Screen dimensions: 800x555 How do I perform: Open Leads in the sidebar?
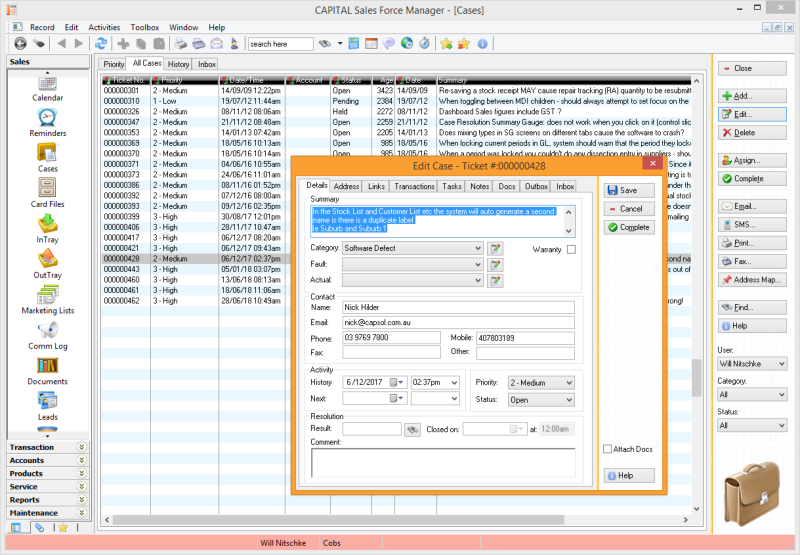[x=47, y=407]
